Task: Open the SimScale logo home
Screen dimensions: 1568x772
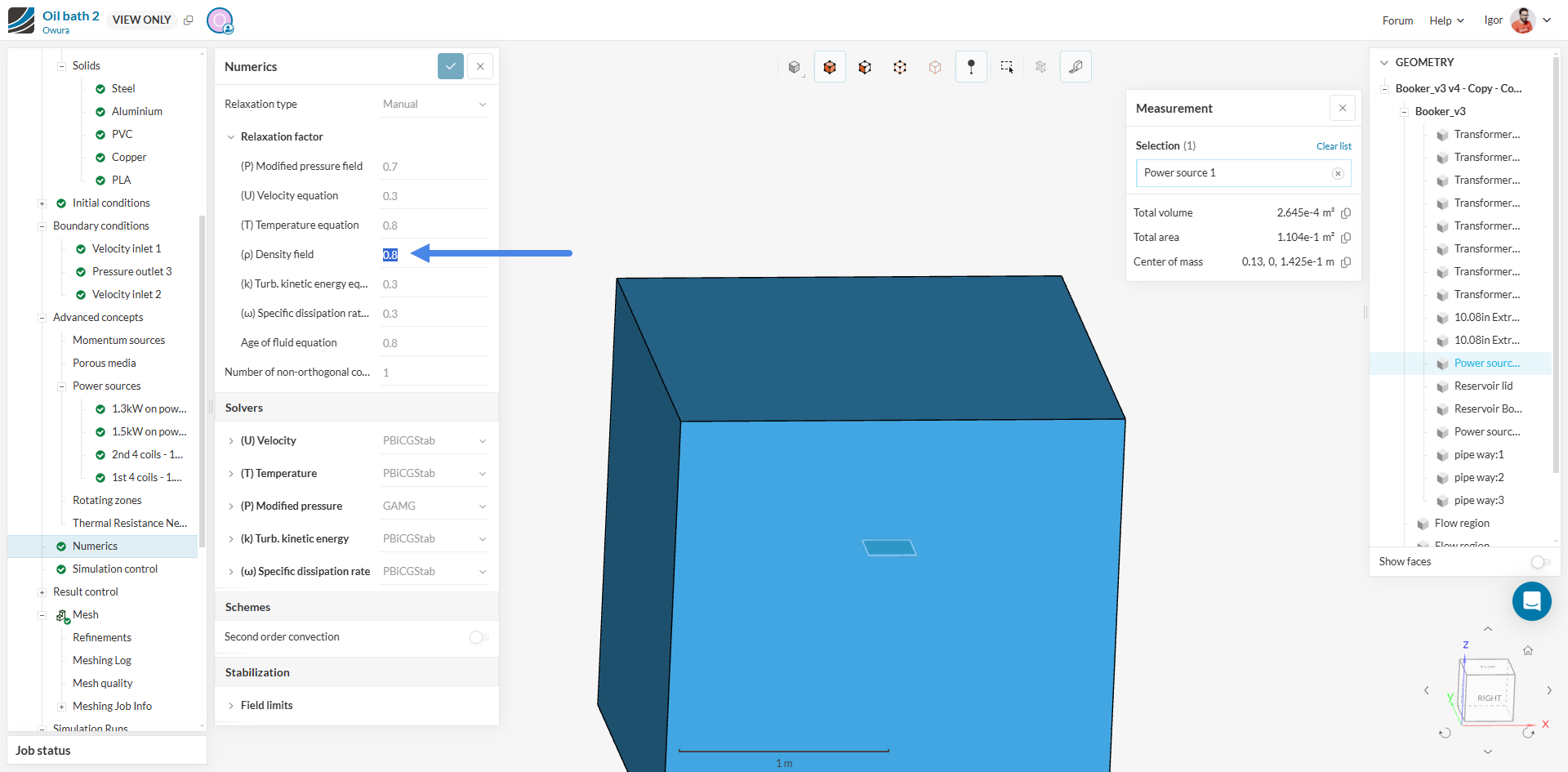Action: tap(21, 20)
